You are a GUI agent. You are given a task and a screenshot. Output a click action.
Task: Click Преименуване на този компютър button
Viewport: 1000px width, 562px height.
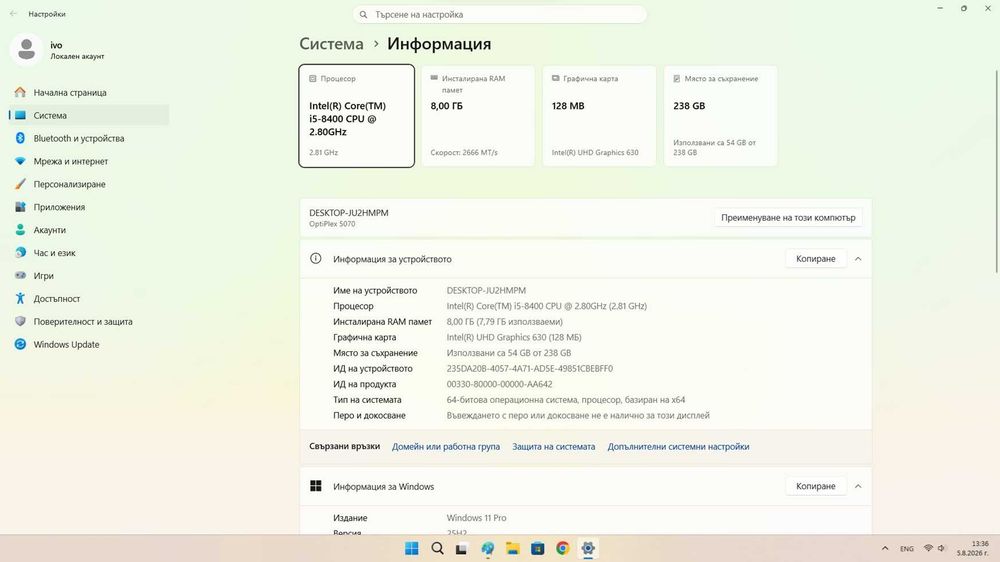[x=788, y=218]
